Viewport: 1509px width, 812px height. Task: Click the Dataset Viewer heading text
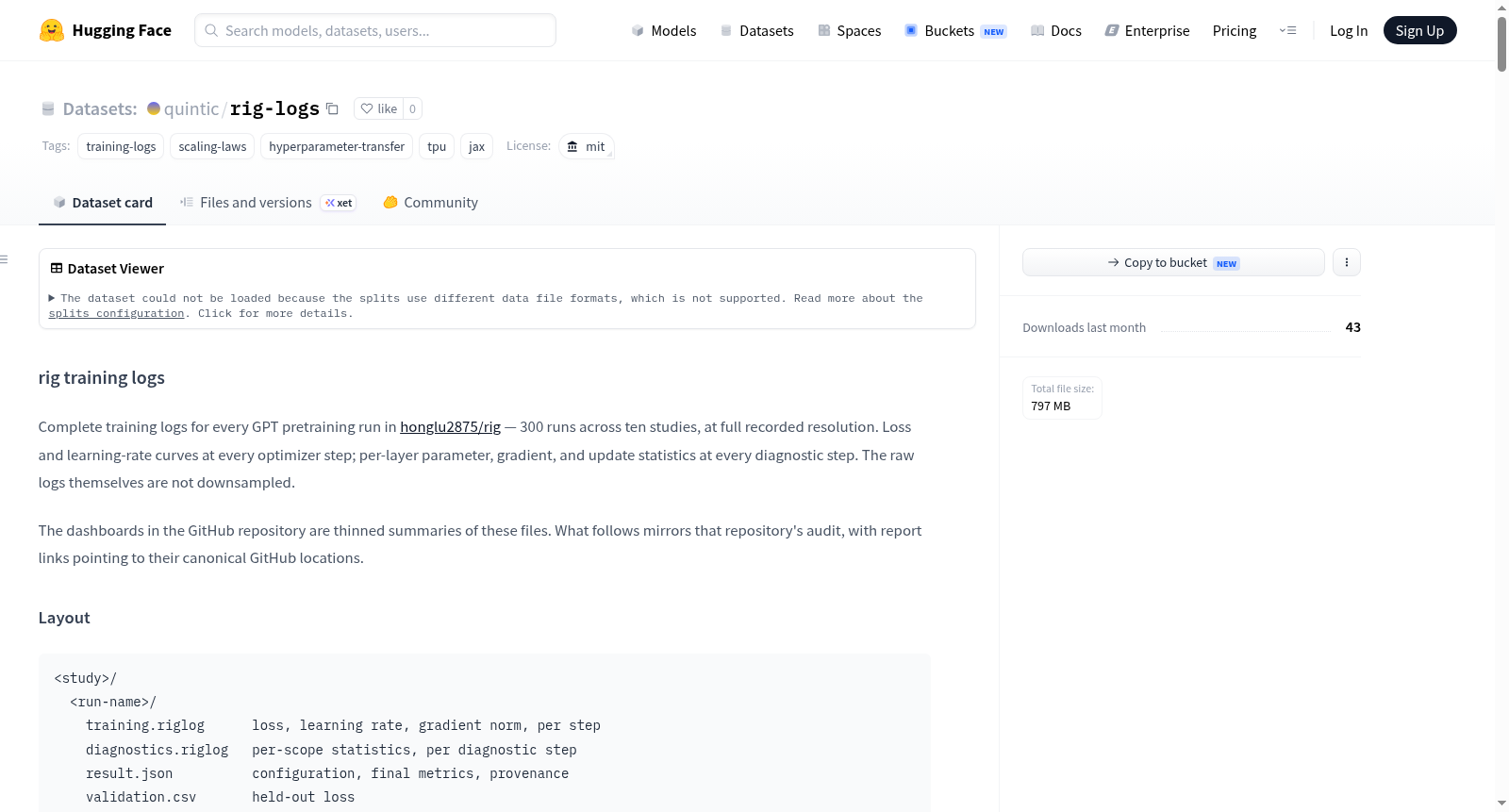(116, 269)
